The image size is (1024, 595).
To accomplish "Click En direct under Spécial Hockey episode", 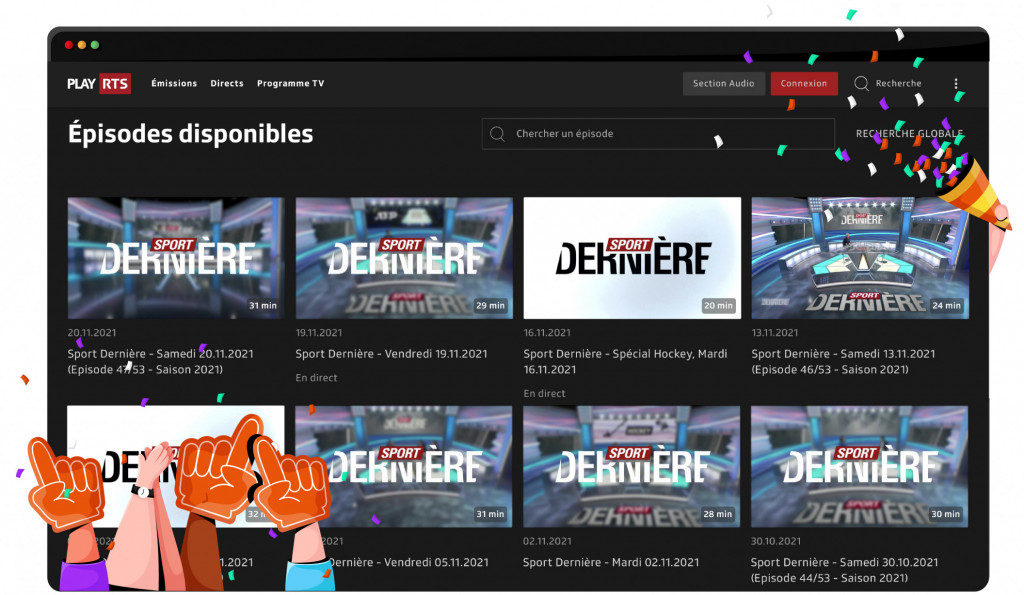I will [544, 394].
